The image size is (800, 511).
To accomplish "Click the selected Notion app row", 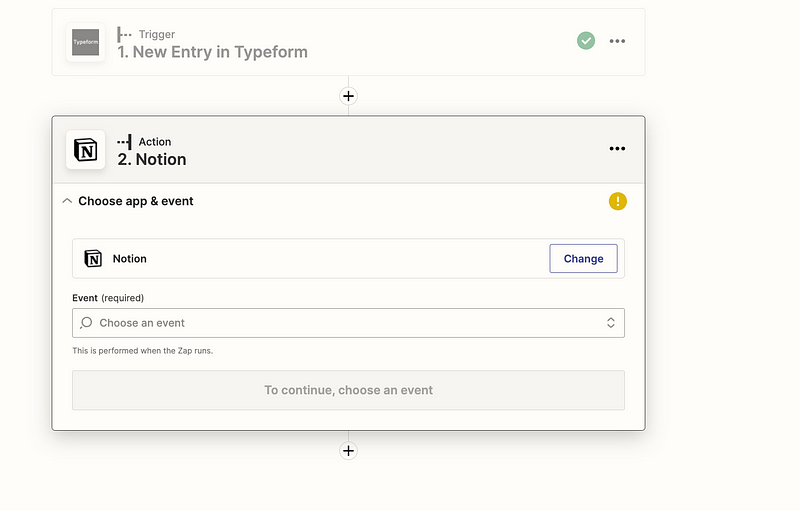I will coord(348,259).
